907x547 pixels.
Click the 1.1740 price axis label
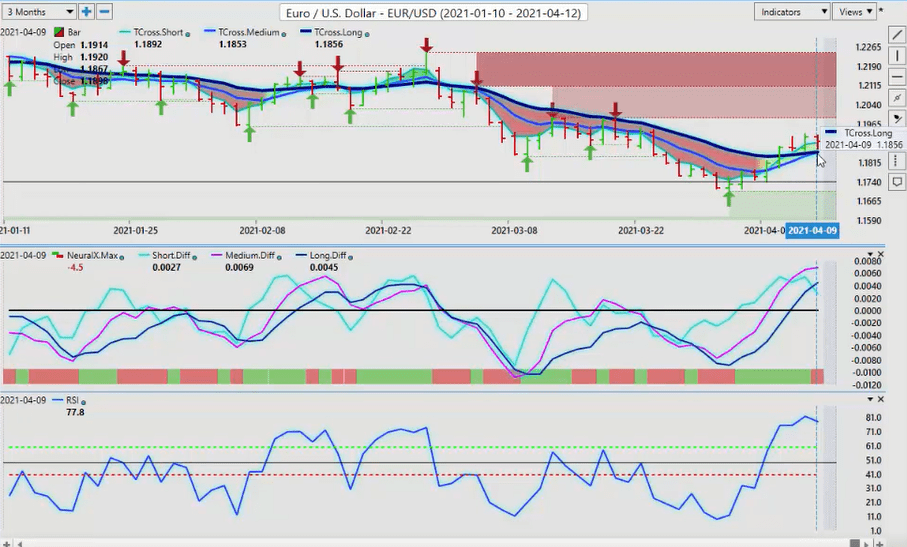click(868, 182)
